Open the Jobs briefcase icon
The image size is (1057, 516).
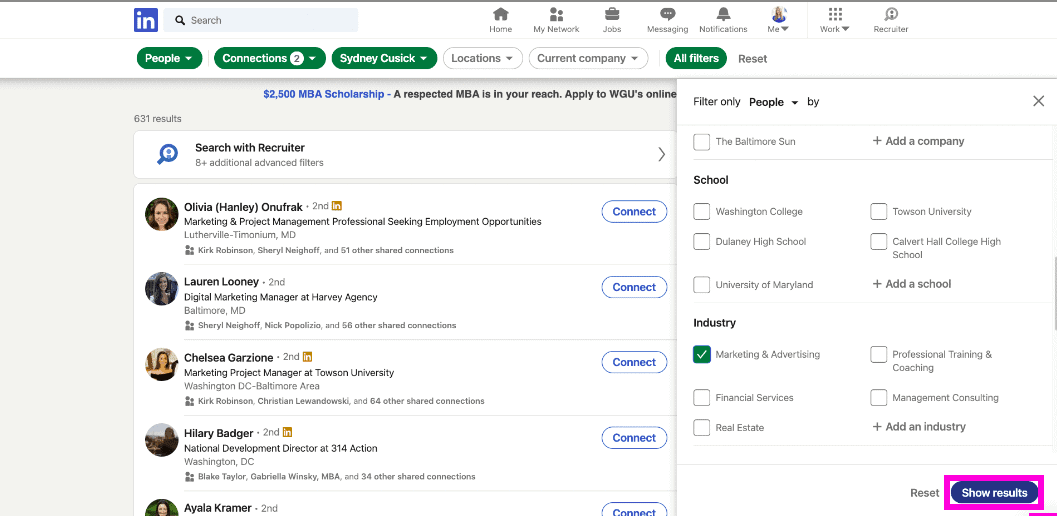tap(612, 14)
